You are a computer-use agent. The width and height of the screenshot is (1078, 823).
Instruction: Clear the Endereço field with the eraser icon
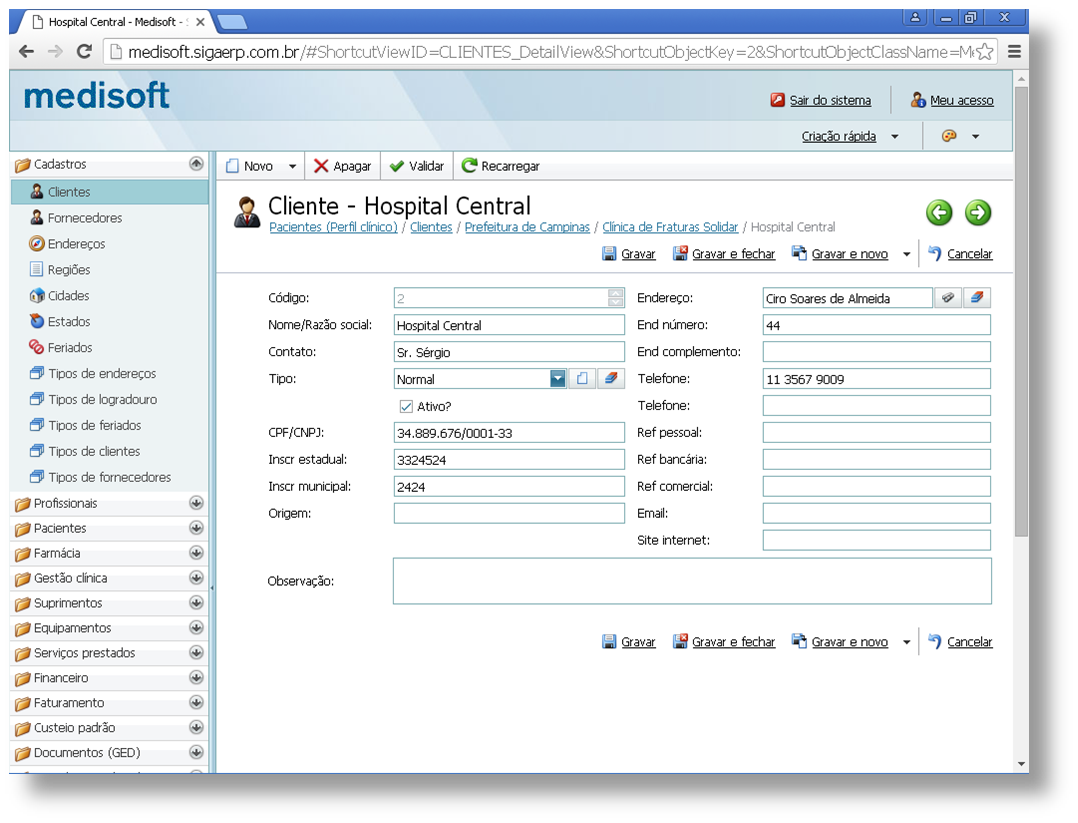(x=976, y=298)
